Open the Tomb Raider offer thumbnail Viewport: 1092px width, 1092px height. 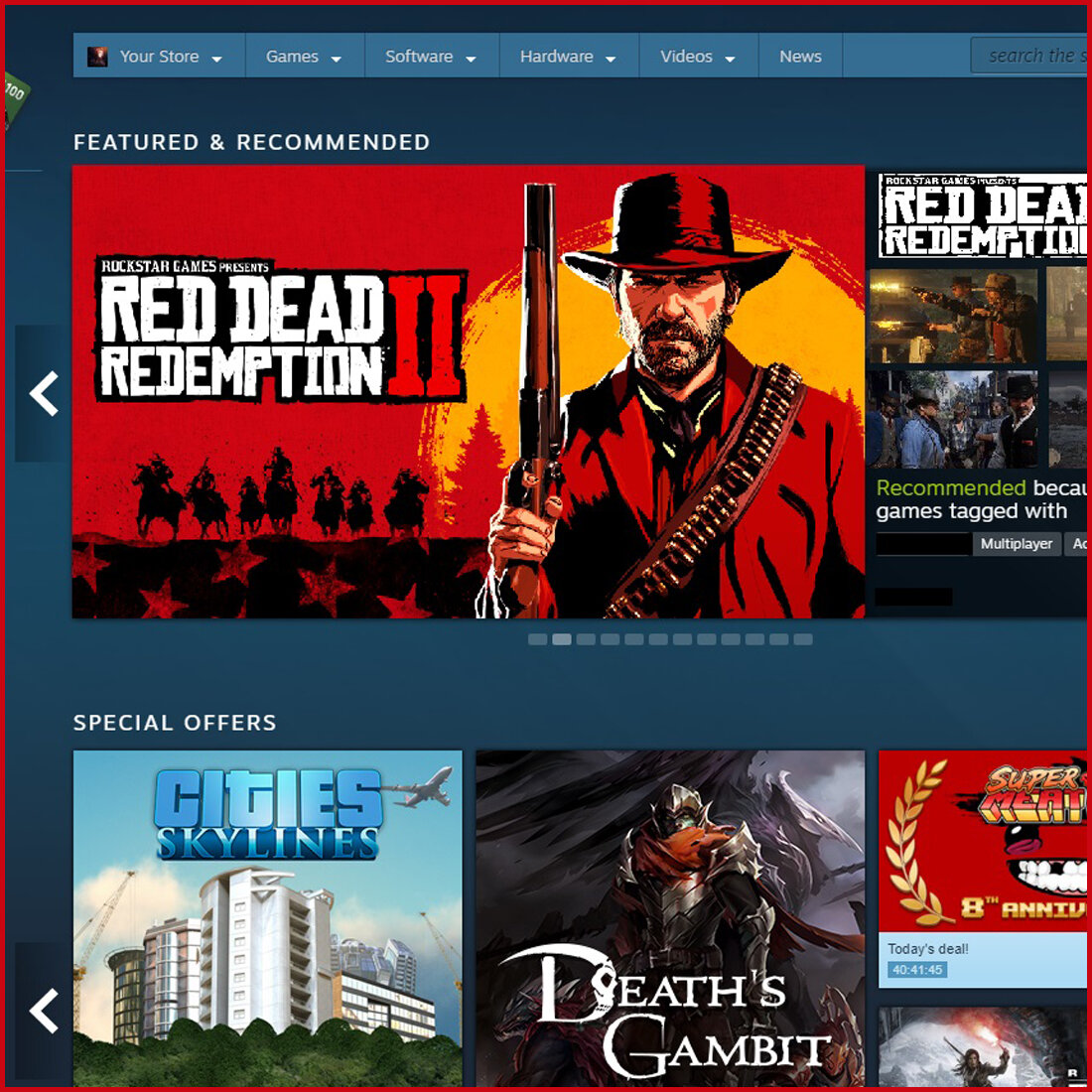click(x=983, y=1046)
